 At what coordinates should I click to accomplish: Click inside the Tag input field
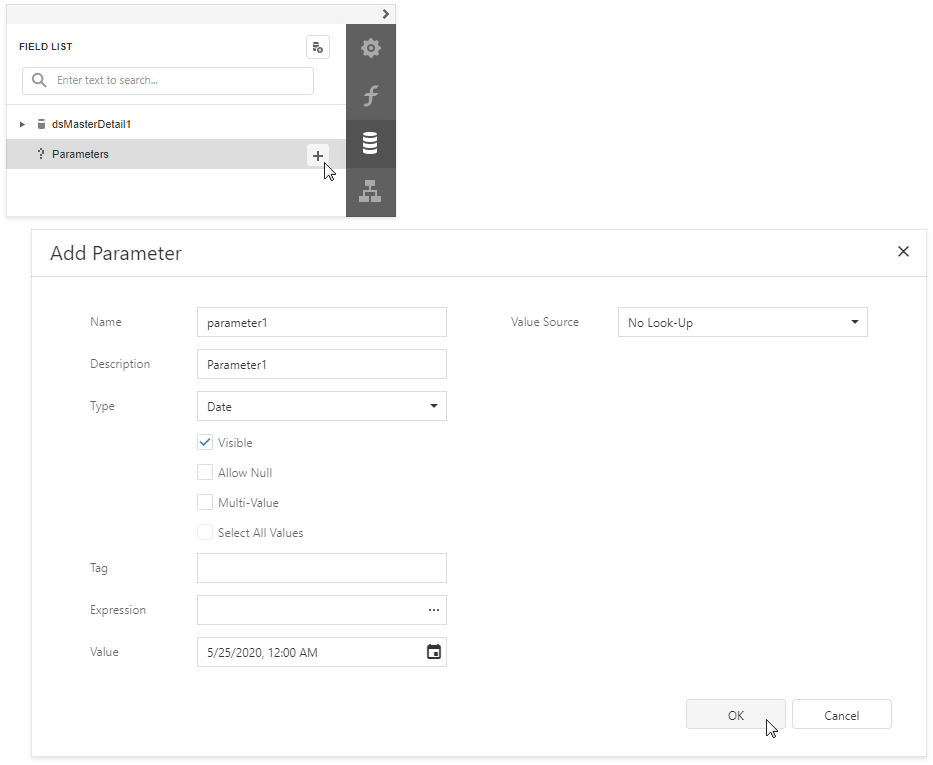pyautogui.click(x=321, y=568)
